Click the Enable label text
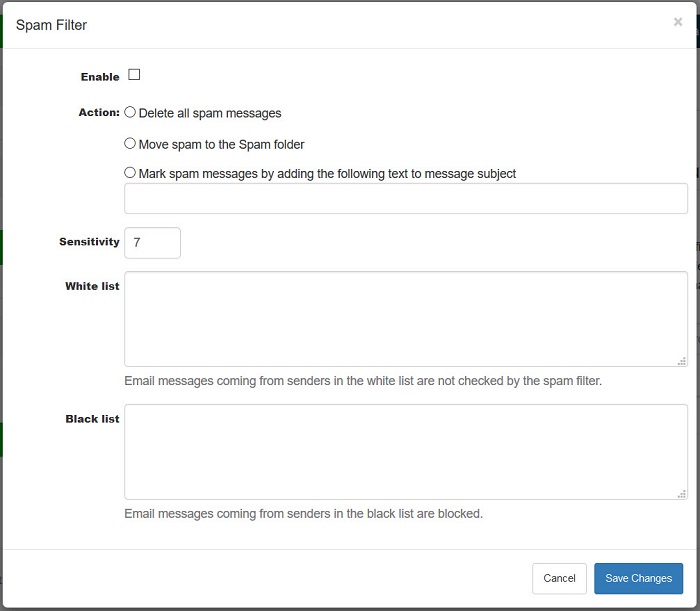The width and height of the screenshot is (700, 611). point(100,77)
